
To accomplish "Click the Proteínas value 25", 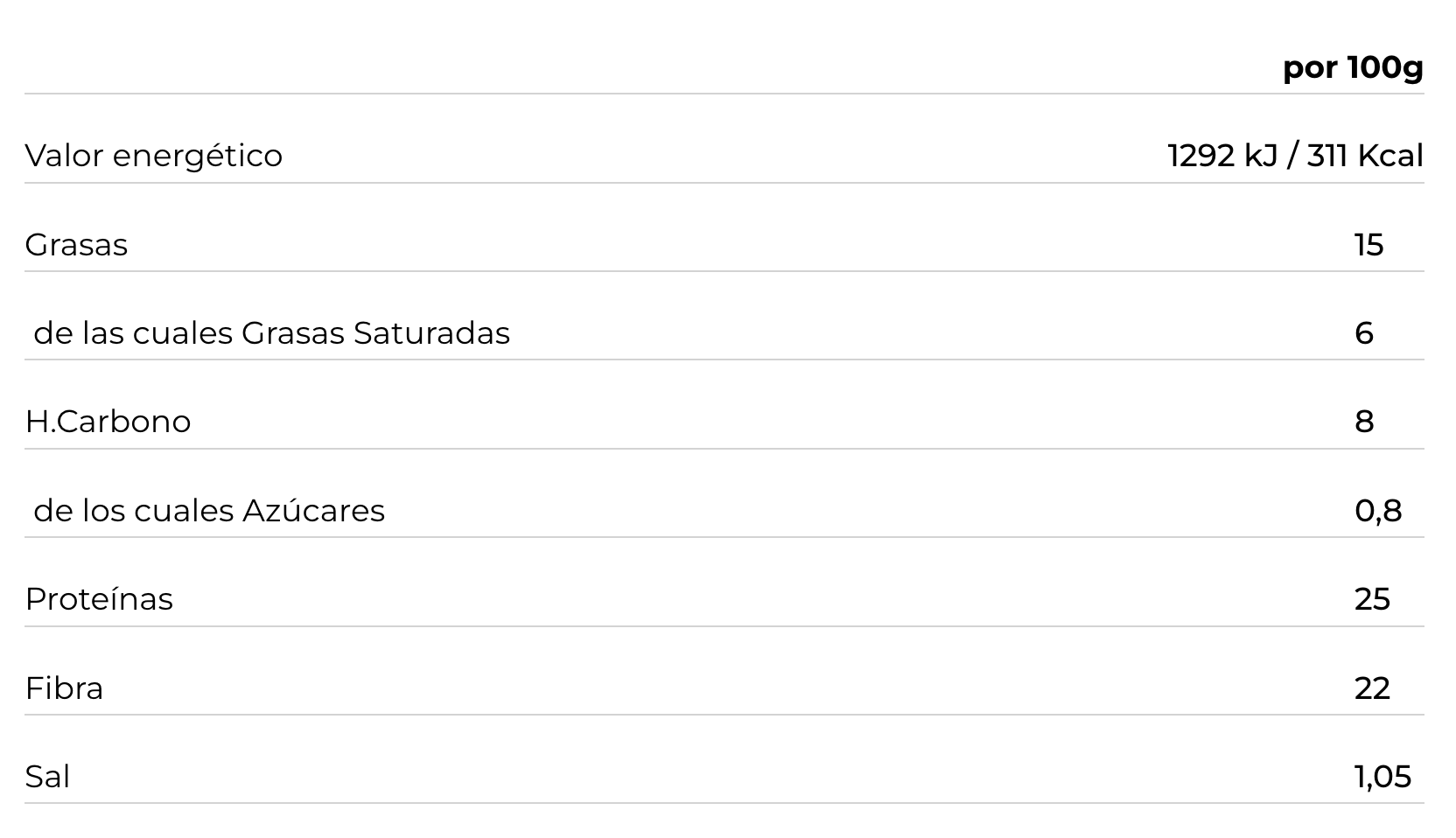I will click(1372, 599).
